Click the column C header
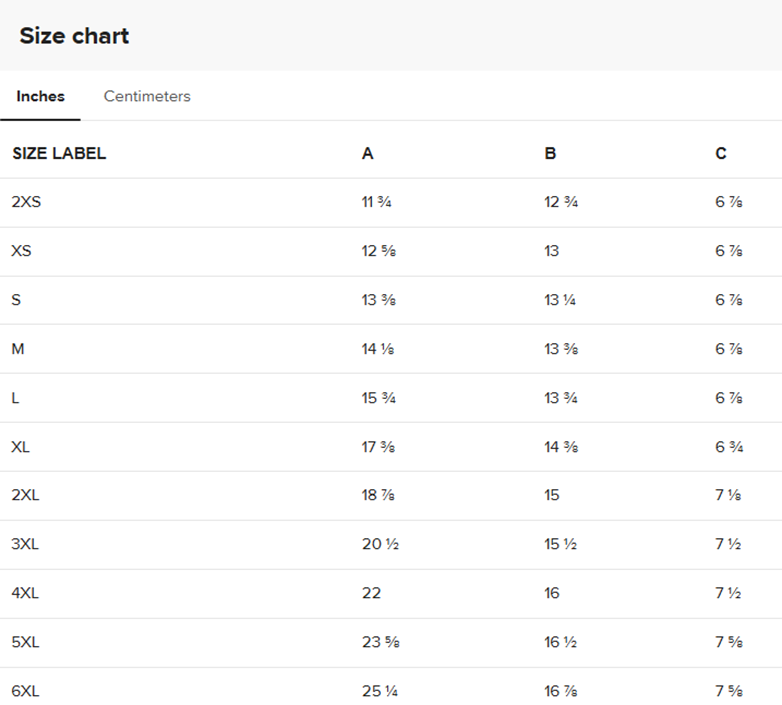The width and height of the screenshot is (782, 705). (x=721, y=154)
